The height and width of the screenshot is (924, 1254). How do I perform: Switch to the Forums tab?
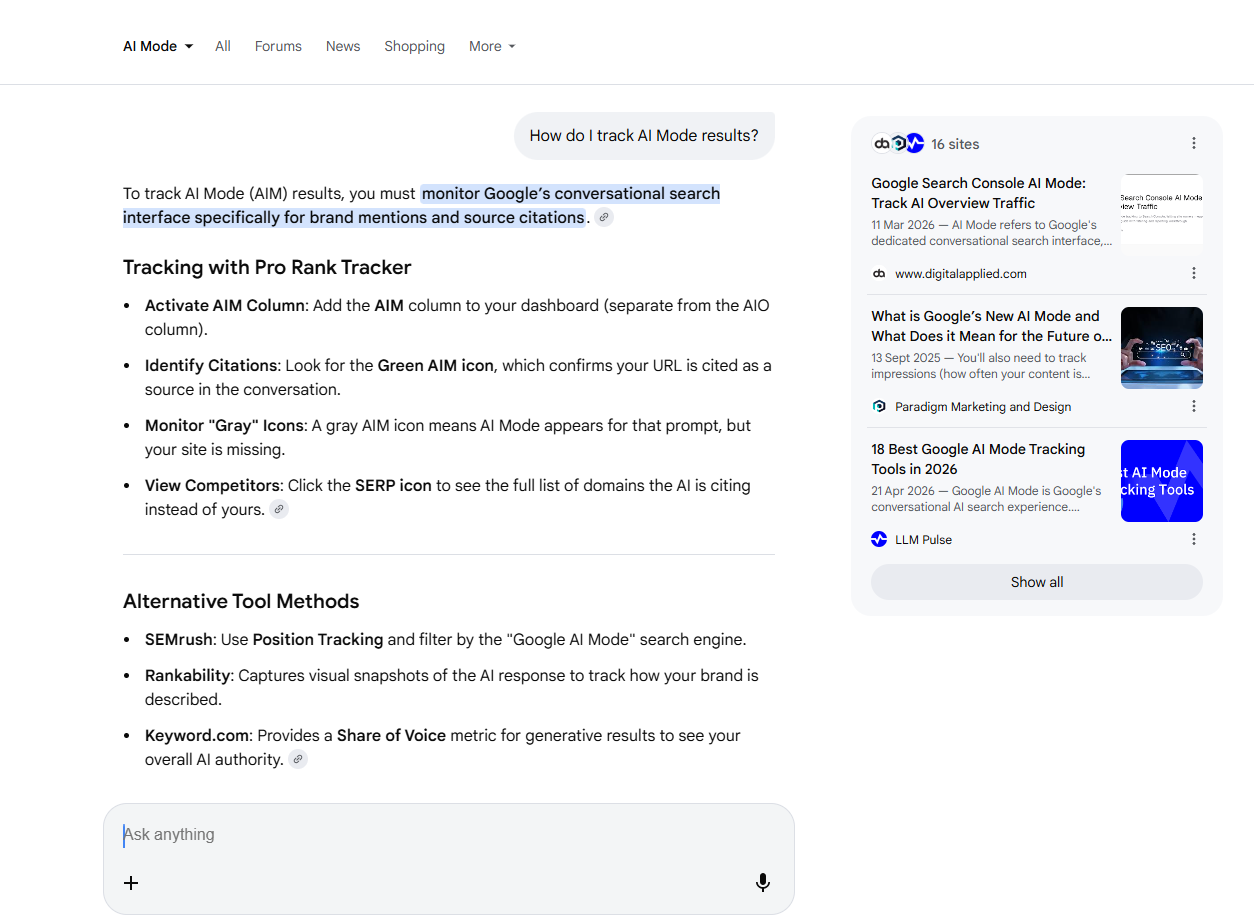tap(278, 46)
